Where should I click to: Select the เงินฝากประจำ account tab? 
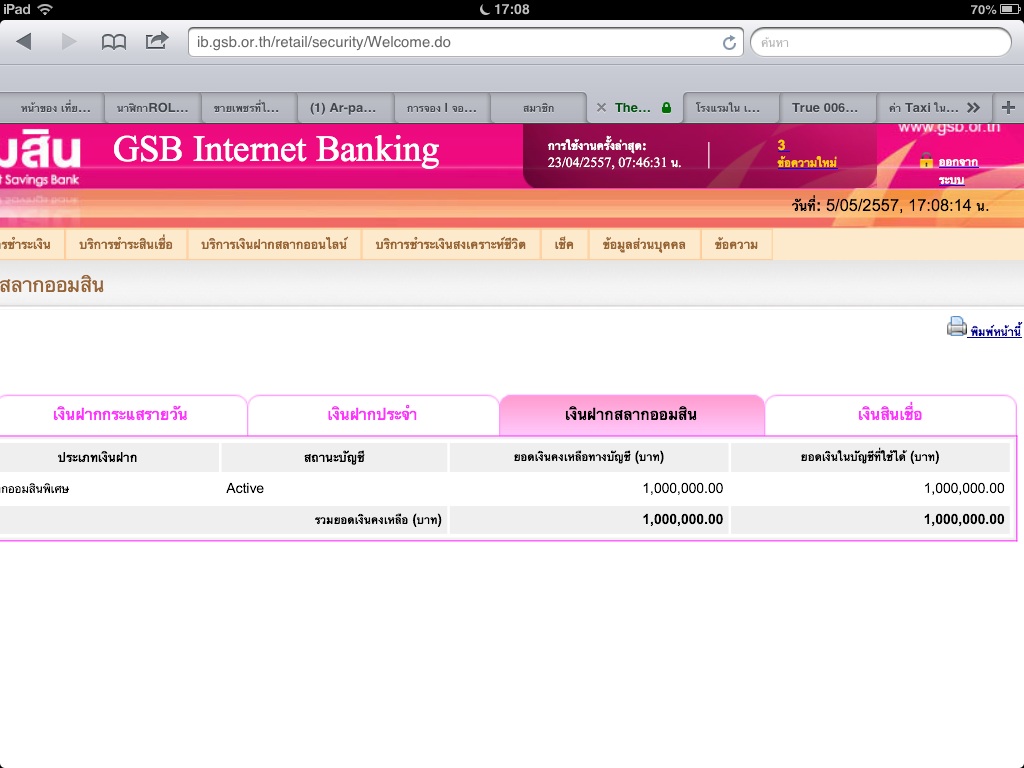tap(373, 415)
